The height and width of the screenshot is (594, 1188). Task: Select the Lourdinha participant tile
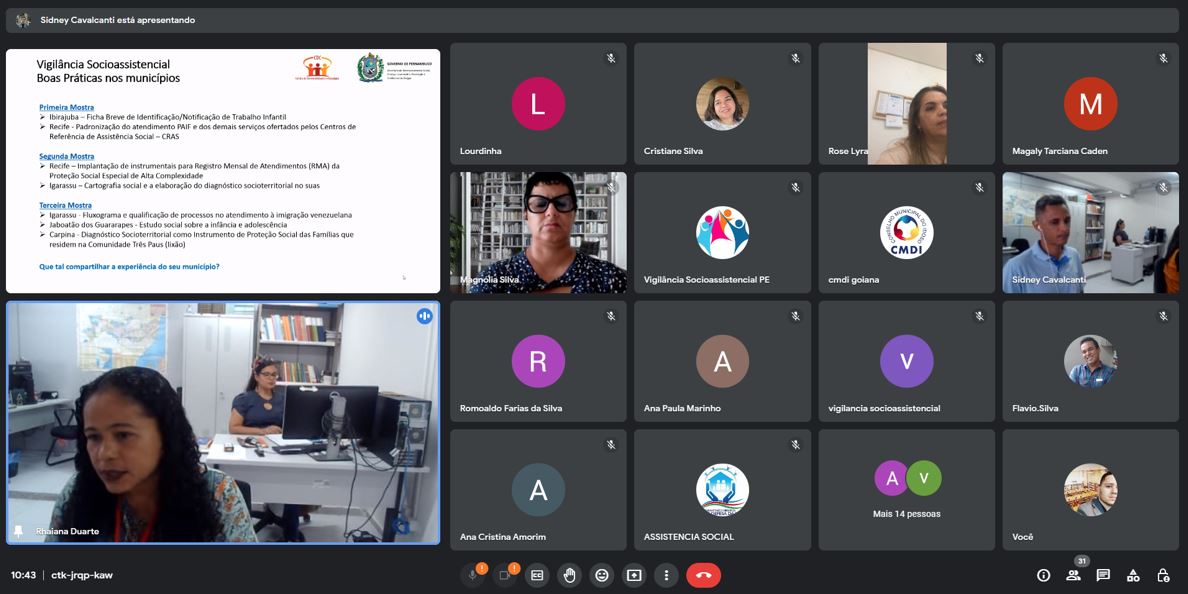coord(538,104)
